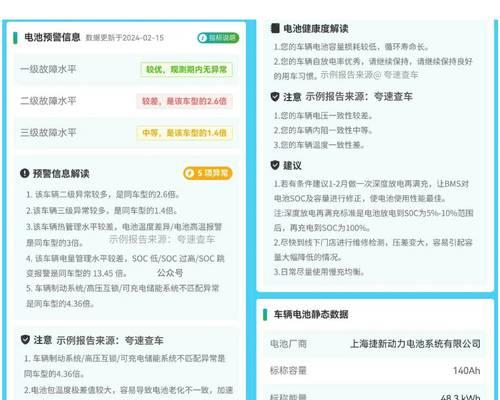Click the 三级故障水平 row label
500x400 pixels.
click(x=48, y=132)
